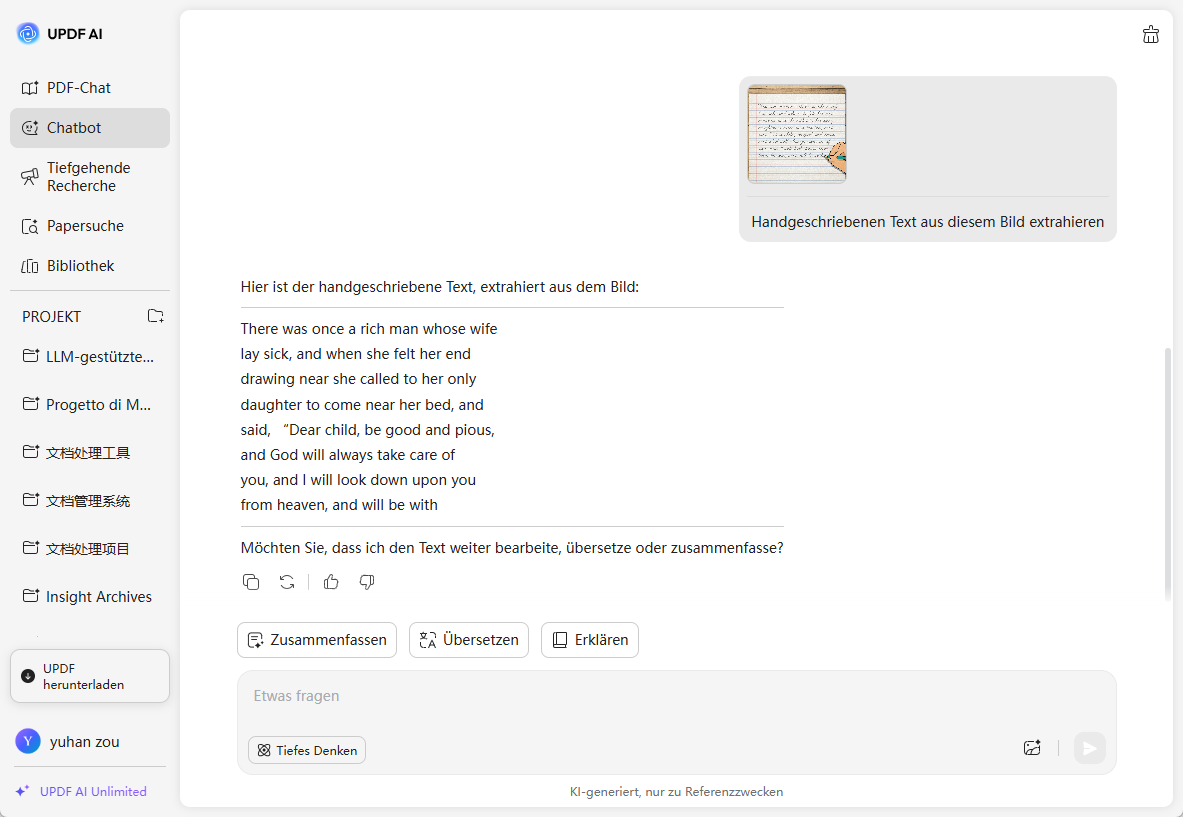Click 'KI-generiert, nur zu Referenzzwecken' notice

click(x=676, y=791)
